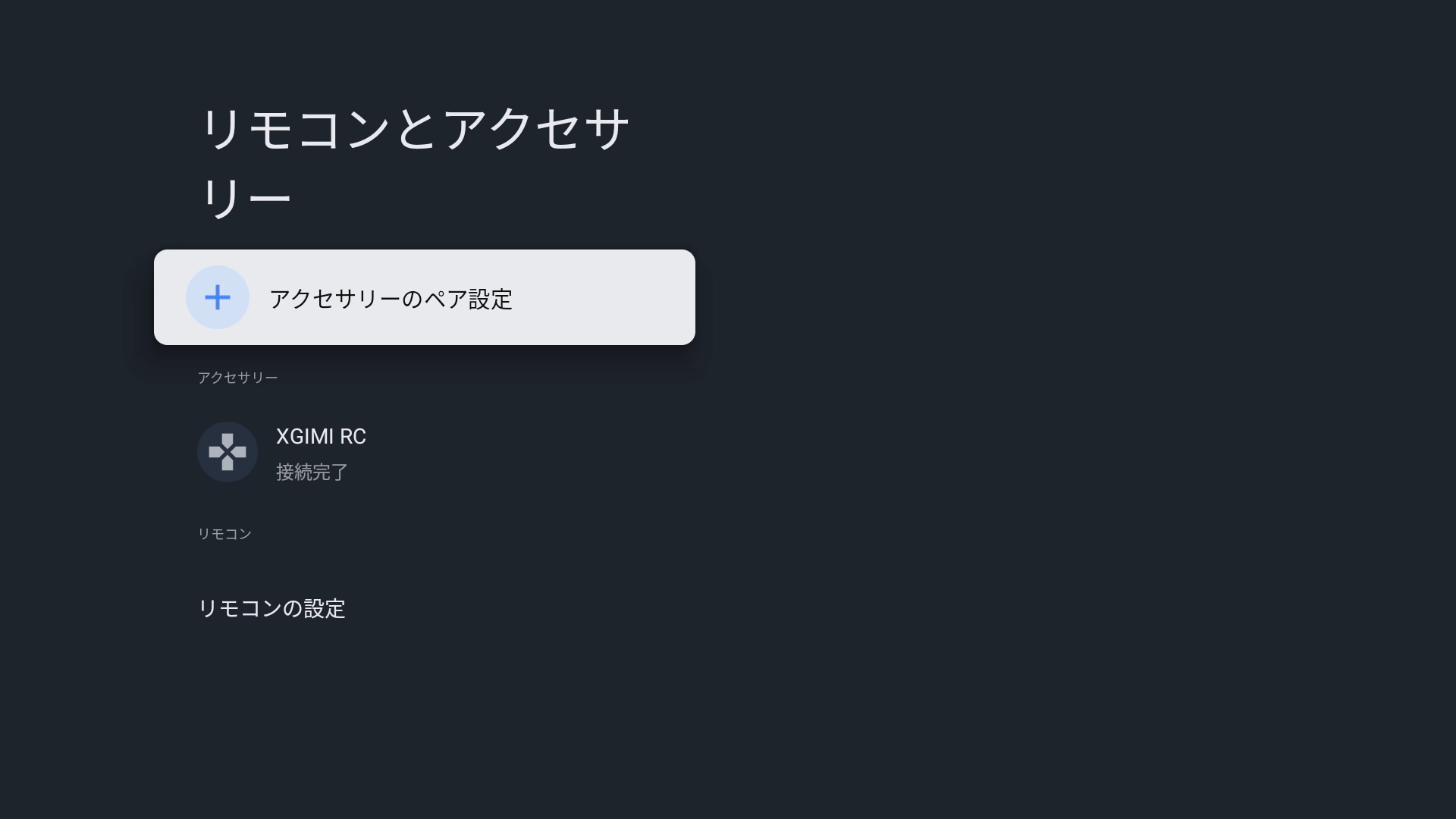Click the plus symbol beside アクセサリーのペア設定
1456x819 pixels.
(x=218, y=297)
